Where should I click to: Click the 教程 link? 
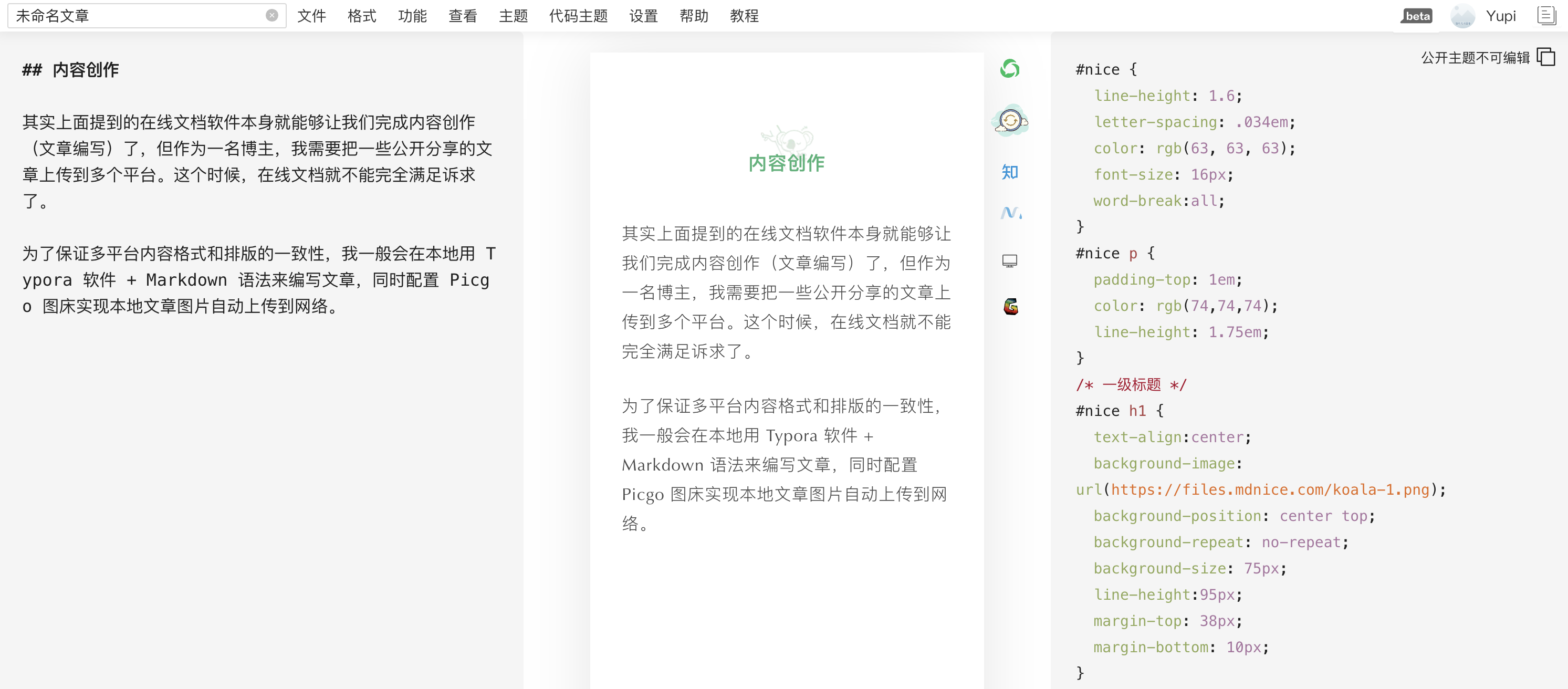pyautogui.click(x=744, y=16)
